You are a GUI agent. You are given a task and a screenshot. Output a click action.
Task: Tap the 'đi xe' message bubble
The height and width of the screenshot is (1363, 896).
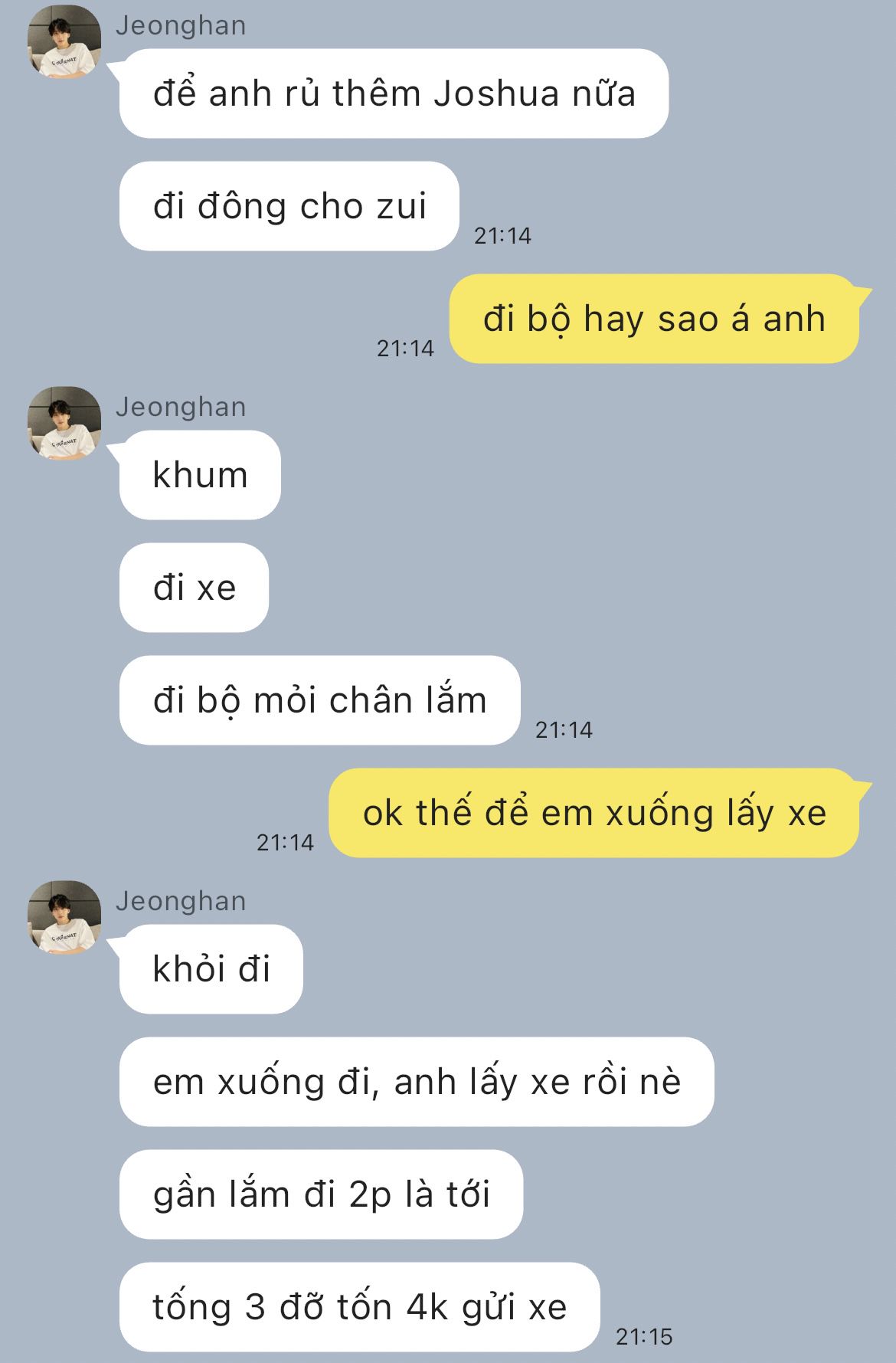194,588
